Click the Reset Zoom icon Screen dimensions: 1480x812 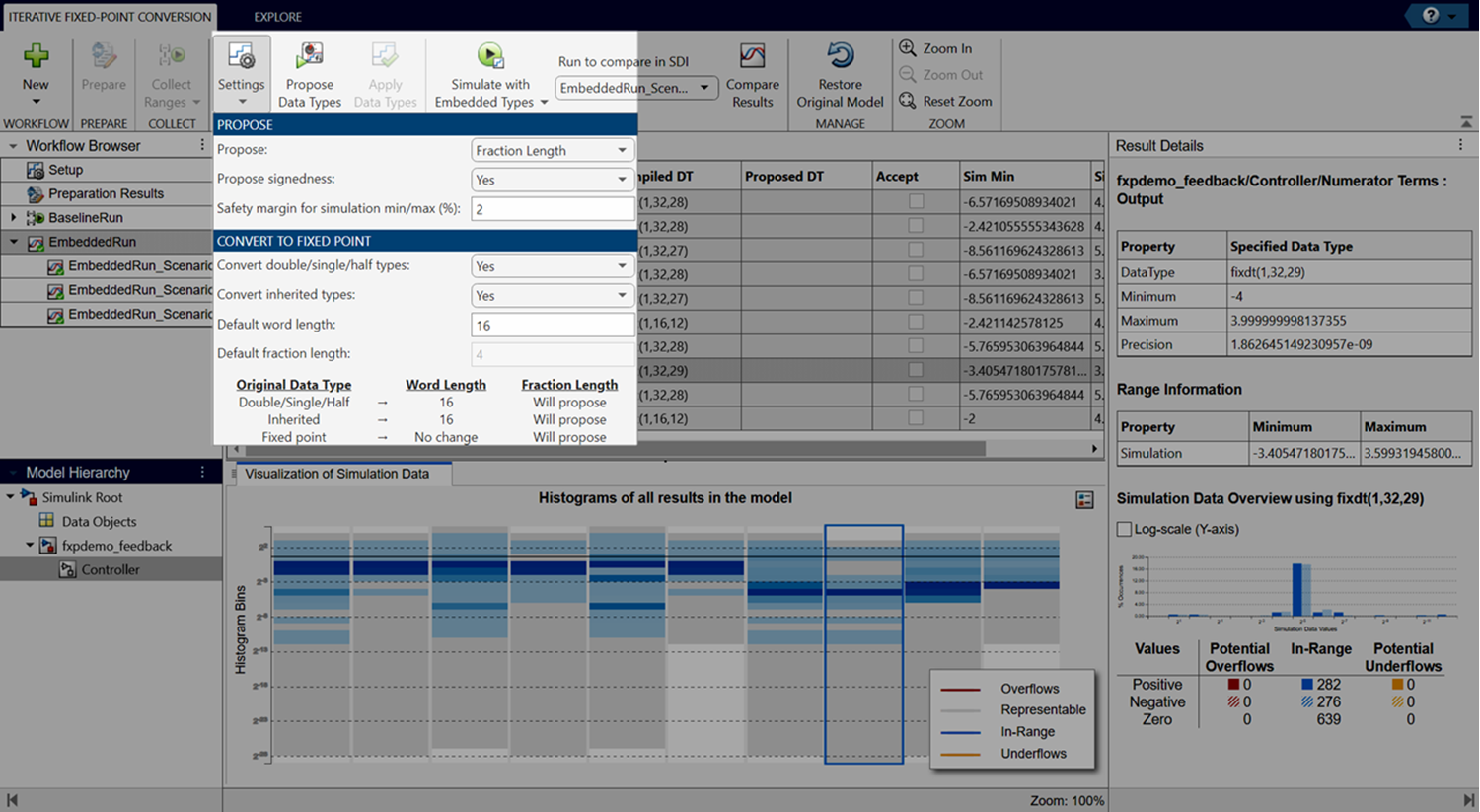point(908,101)
